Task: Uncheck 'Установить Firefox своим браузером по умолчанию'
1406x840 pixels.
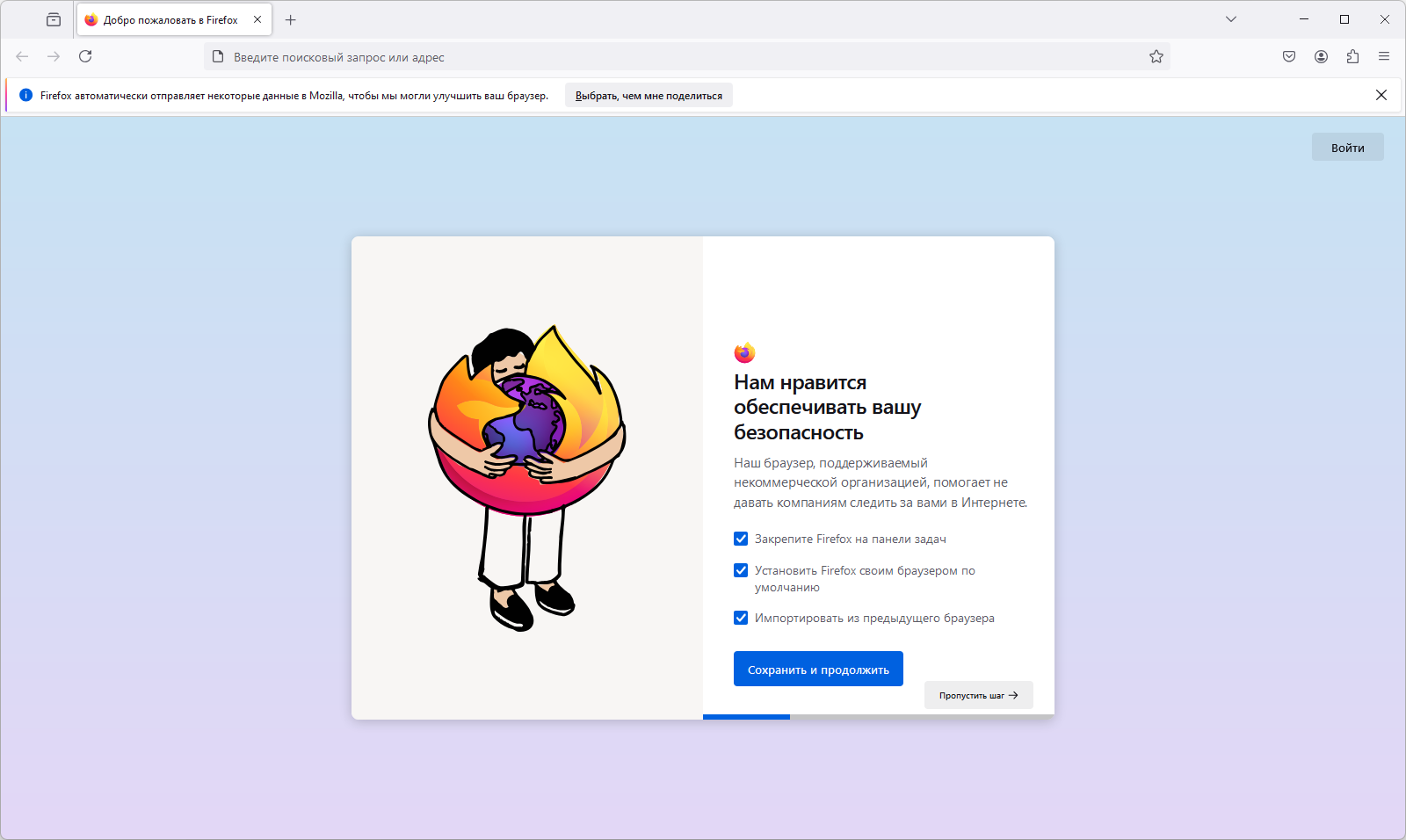Action: tap(741, 570)
